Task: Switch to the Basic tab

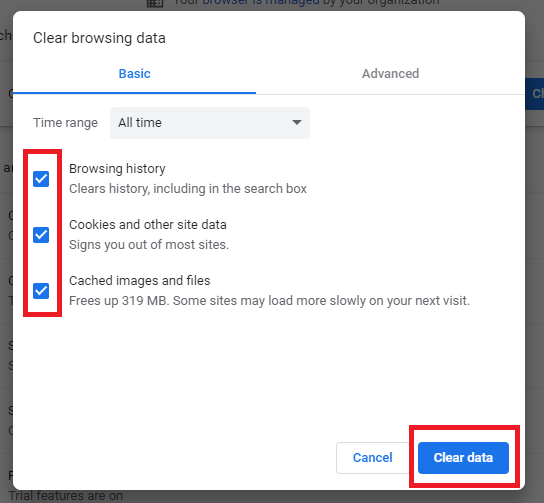Action: (x=134, y=74)
